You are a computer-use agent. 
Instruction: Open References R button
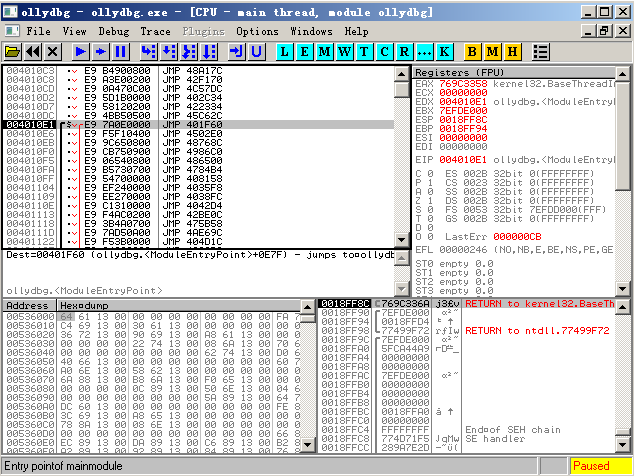404,52
